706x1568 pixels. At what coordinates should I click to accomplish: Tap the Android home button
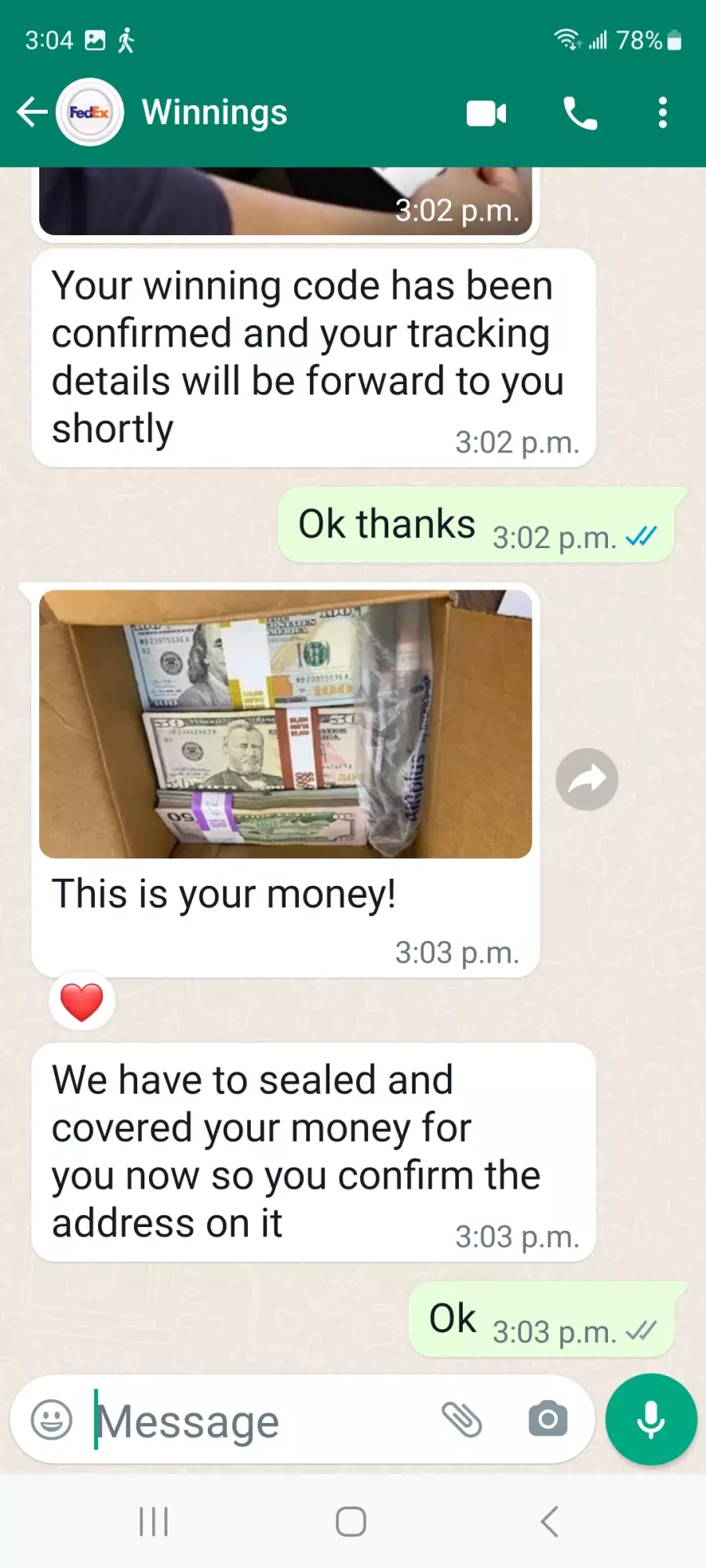coord(351,1522)
